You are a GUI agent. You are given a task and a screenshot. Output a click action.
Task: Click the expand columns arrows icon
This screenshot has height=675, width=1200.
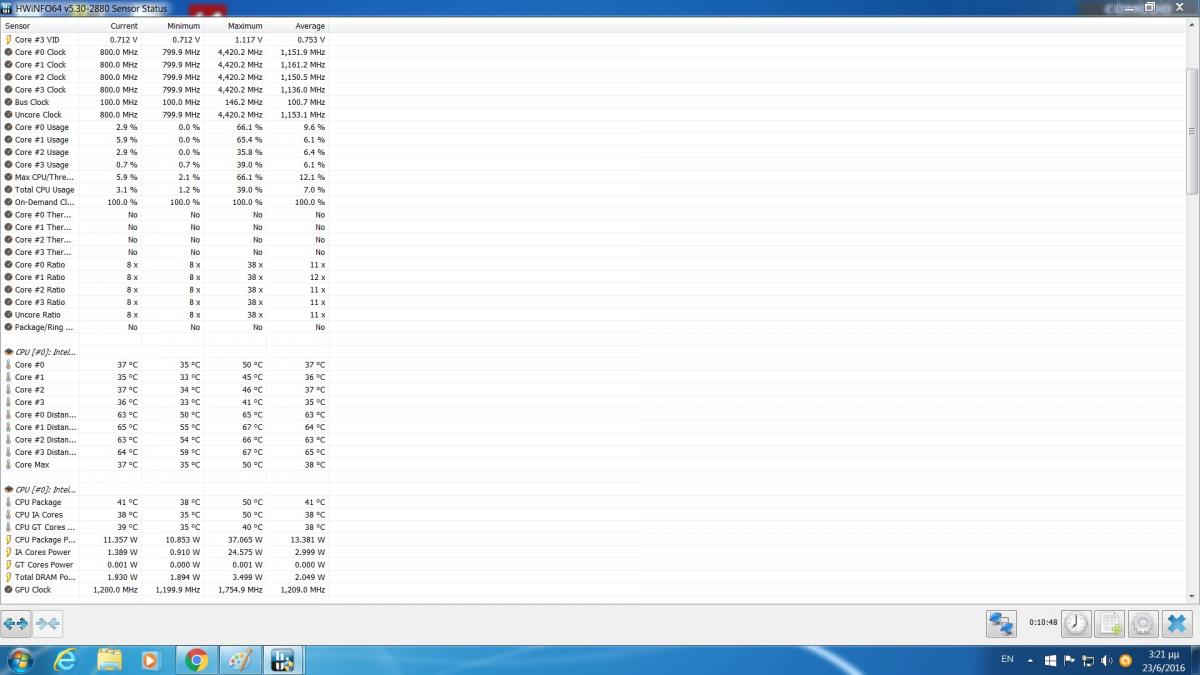[16, 623]
